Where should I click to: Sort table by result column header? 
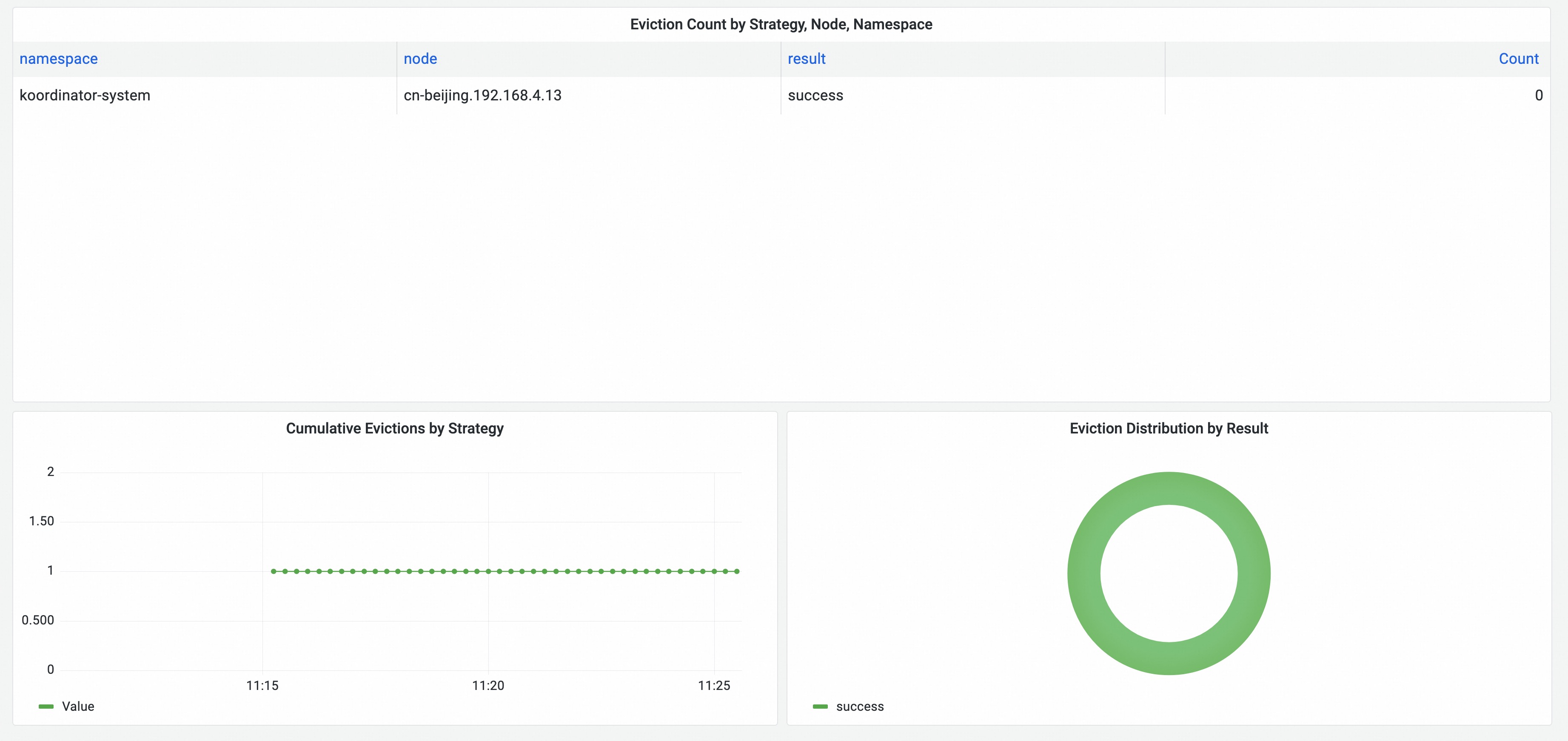click(x=806, y=59)
